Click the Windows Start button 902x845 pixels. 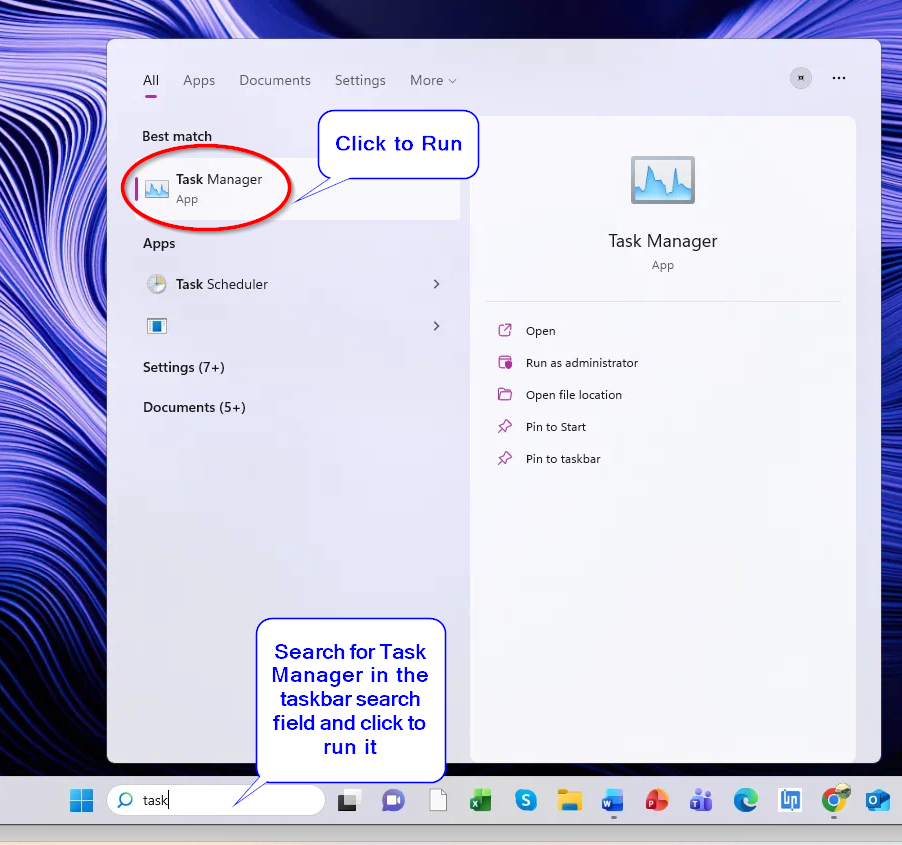81,800
